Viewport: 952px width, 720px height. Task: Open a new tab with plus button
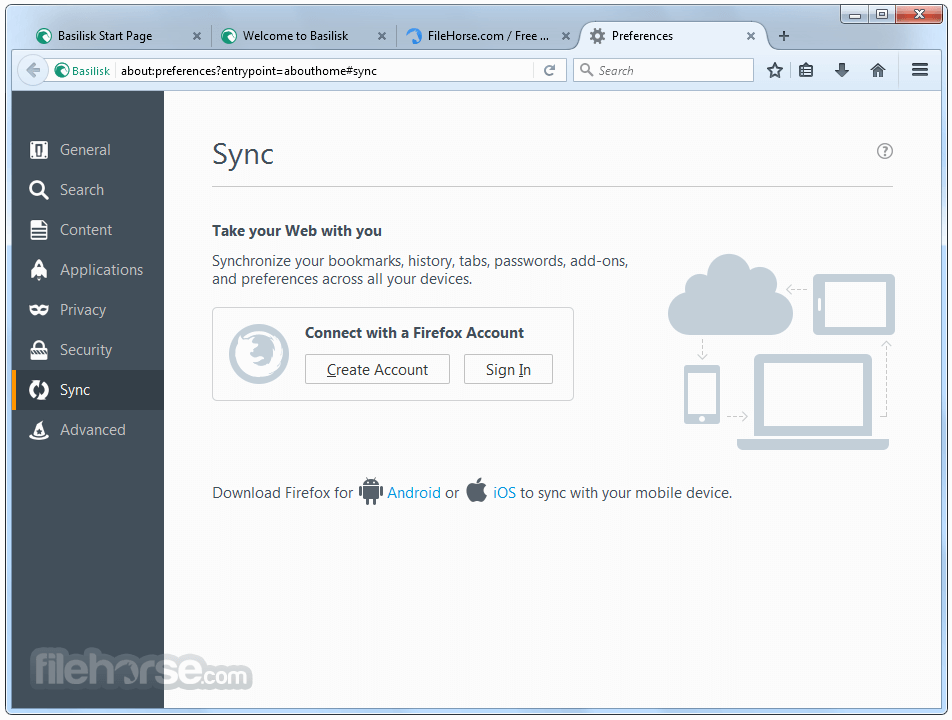click(783, 36)
